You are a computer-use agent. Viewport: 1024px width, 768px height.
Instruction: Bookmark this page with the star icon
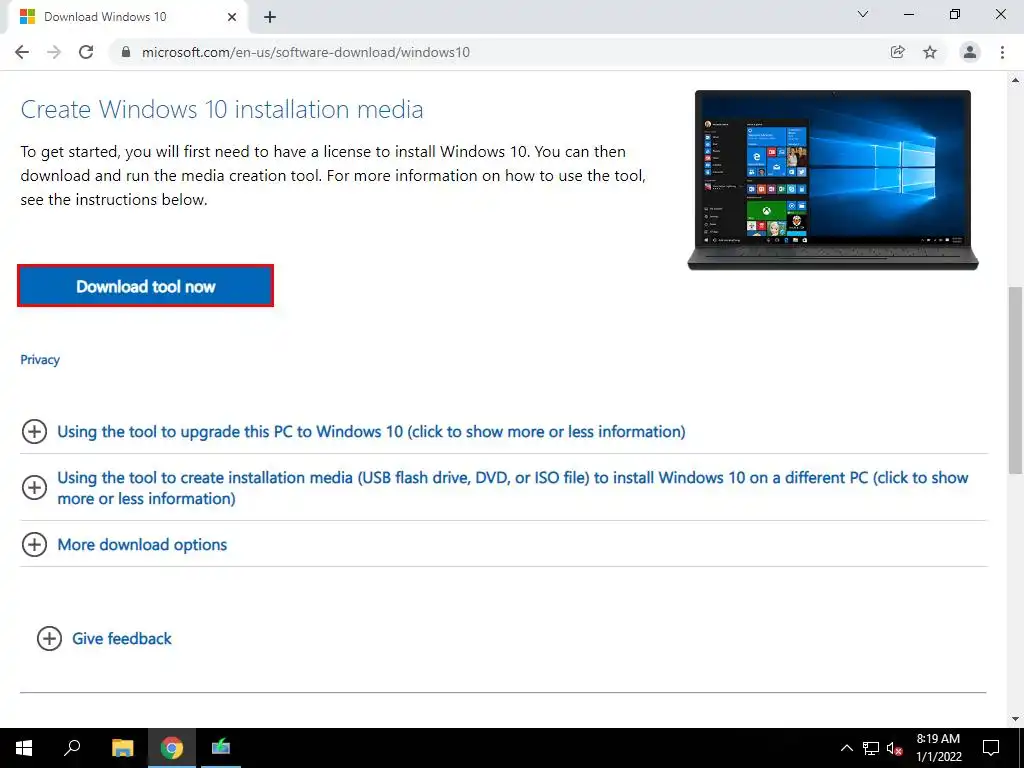tap(930, 52)
